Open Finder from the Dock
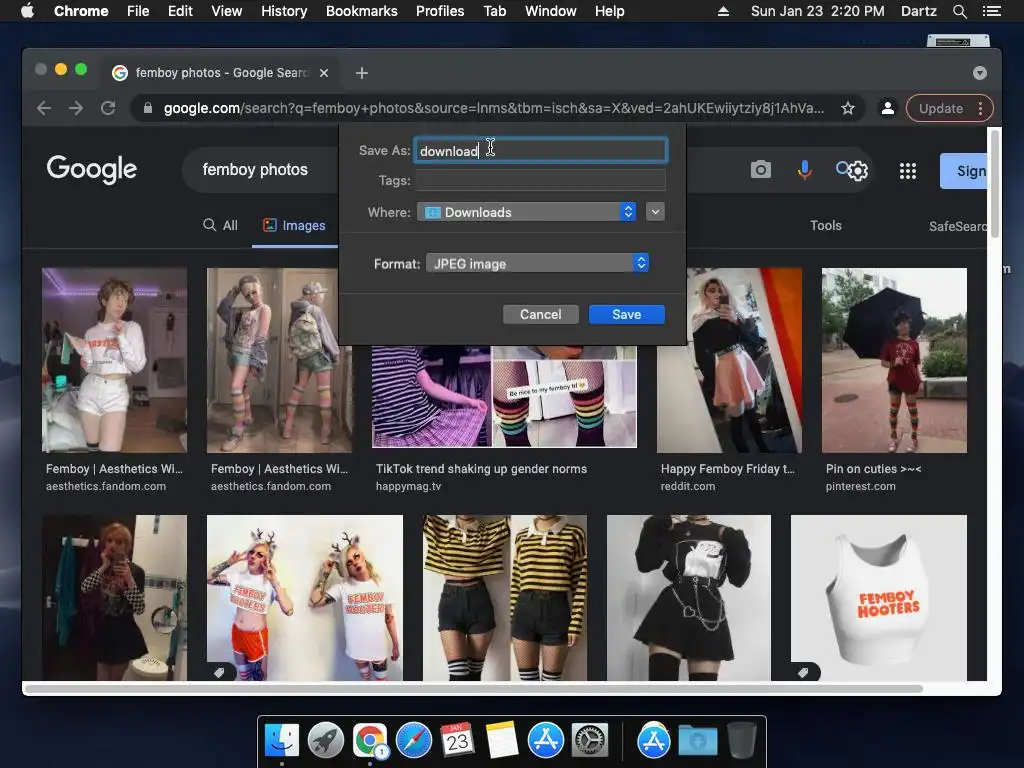 282,741
